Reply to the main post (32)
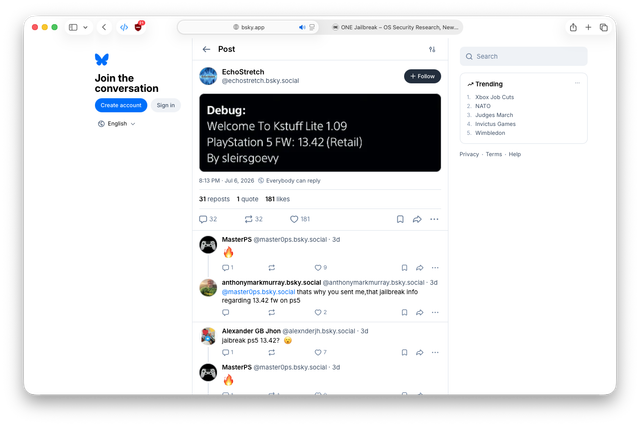The image size is (640, 426). [208, 219]
